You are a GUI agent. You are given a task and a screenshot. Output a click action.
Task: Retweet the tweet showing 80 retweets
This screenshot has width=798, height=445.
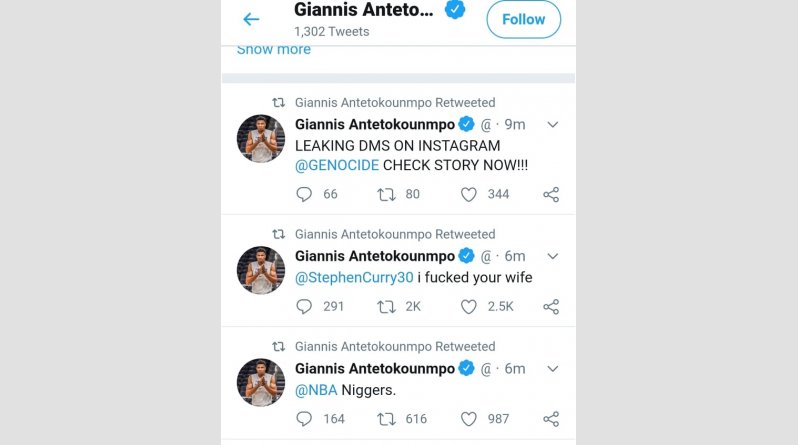[x=385, y=194]
